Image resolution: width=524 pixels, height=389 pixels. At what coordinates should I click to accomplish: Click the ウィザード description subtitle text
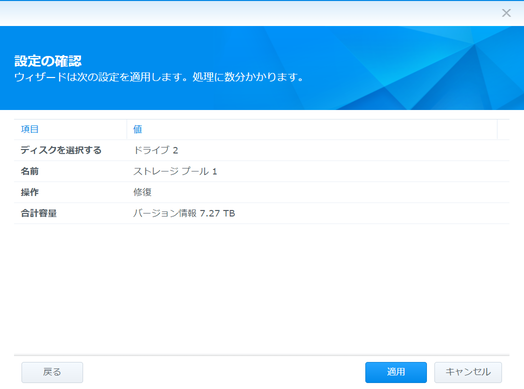[159, 77]
